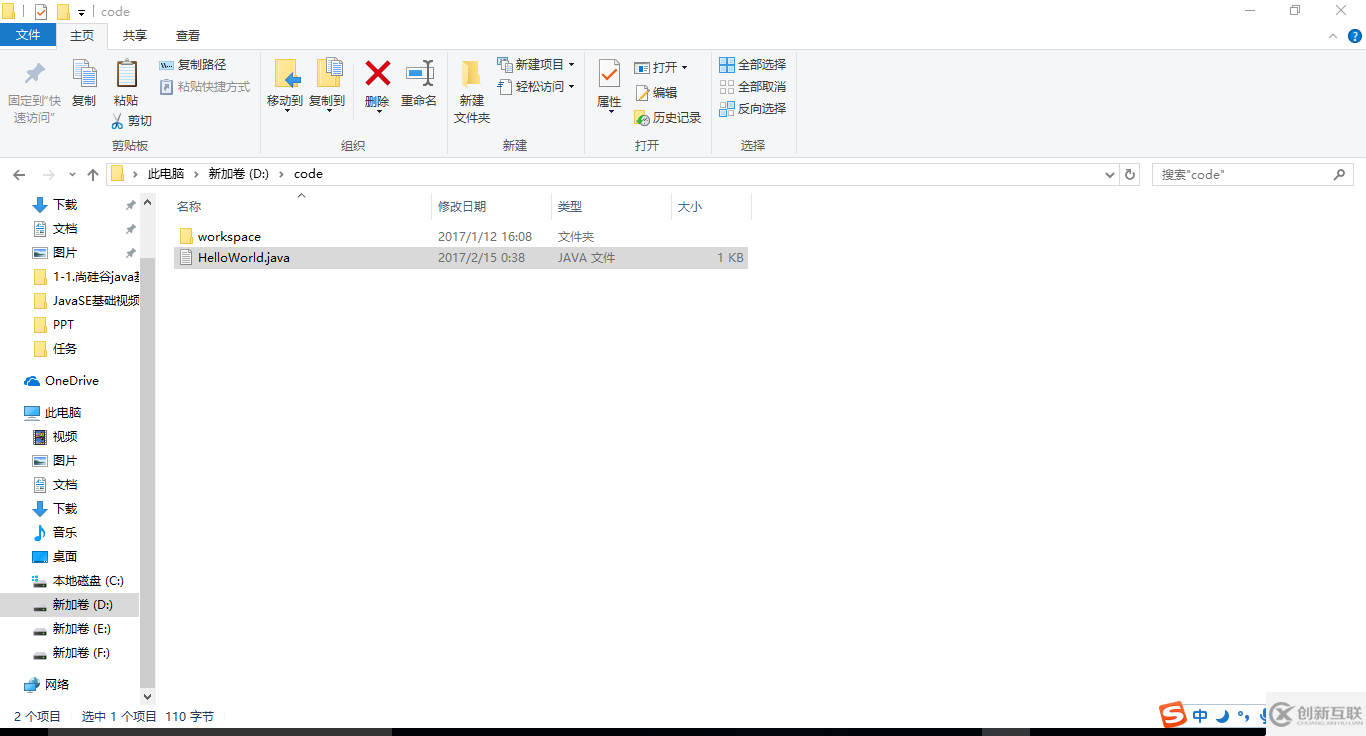Select OneDrive in navigation pane

pyautogui.click(x=70, y=381)
